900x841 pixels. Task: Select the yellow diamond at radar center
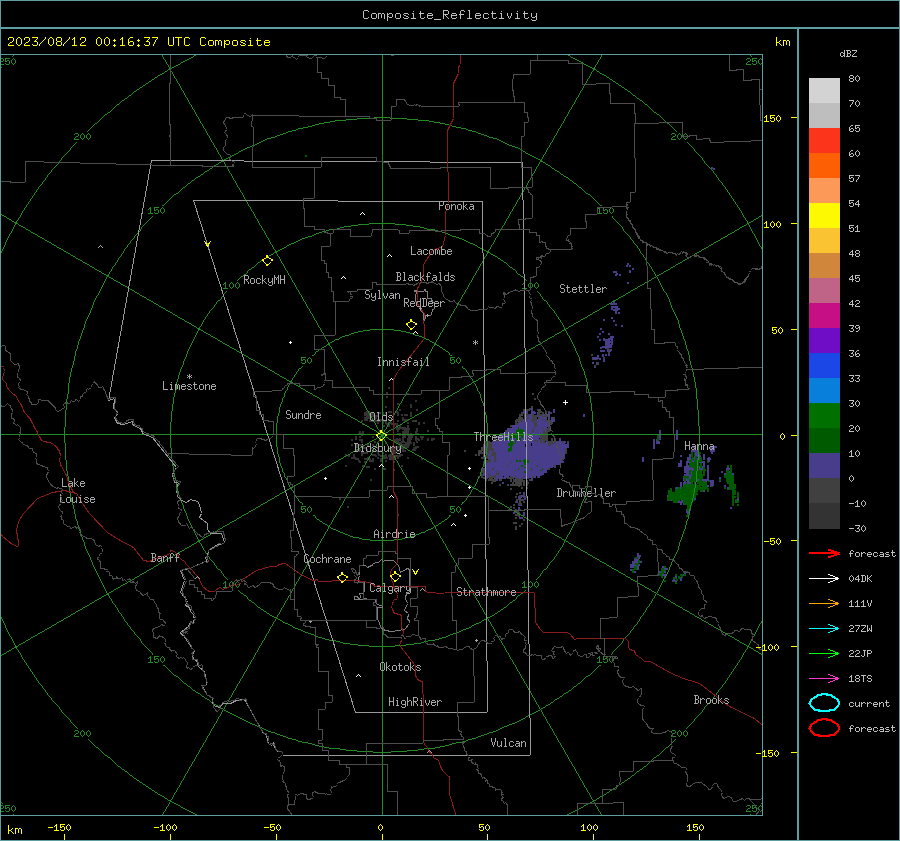pyautogui.click(x=381, y=436)
